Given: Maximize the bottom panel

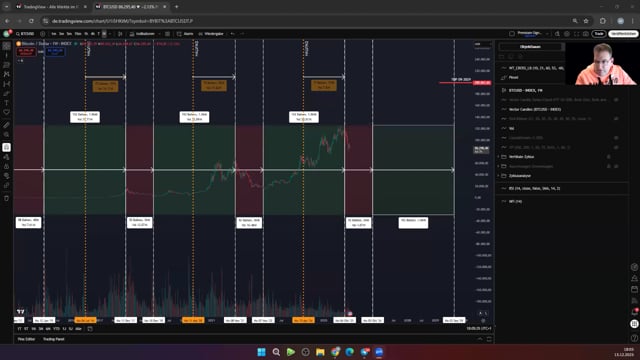Looking at the screenshot, I should point(489,339).
